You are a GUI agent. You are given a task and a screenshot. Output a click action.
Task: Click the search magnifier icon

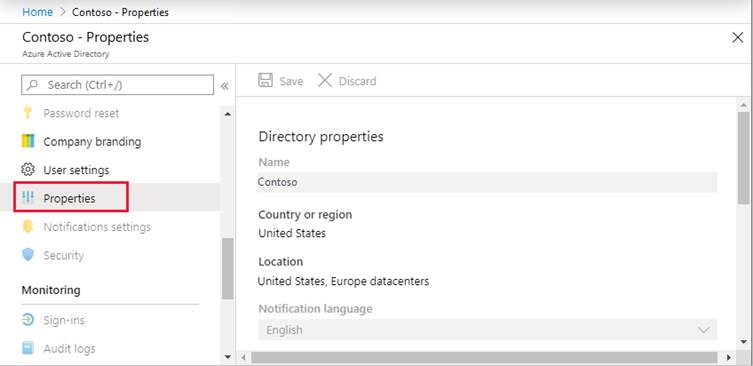tap(32, 85)
